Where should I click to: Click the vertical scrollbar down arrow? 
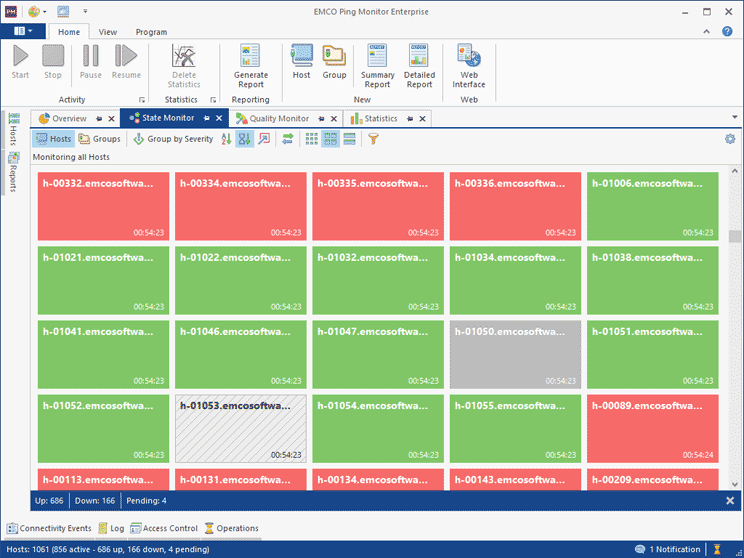(735, 484)
